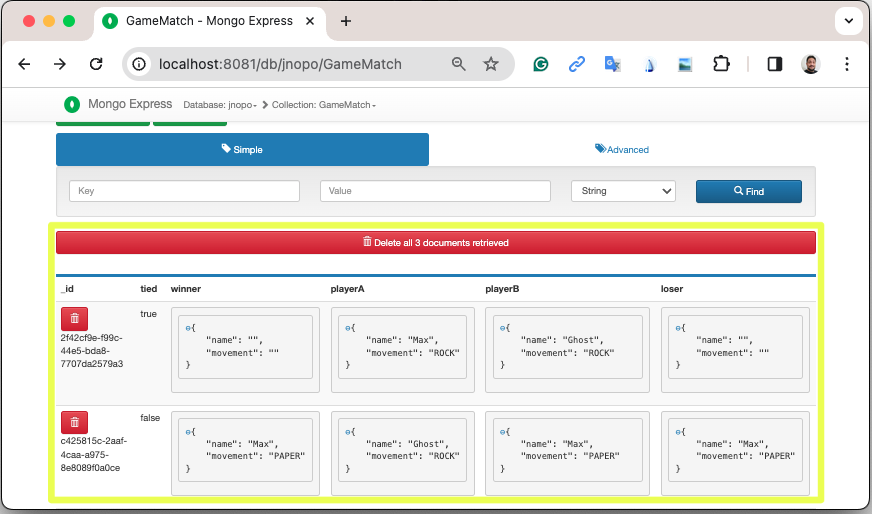Collapse winner JSON in the tied true row
872x514 pixels.
pyautogui.click(x=189, y=328)
